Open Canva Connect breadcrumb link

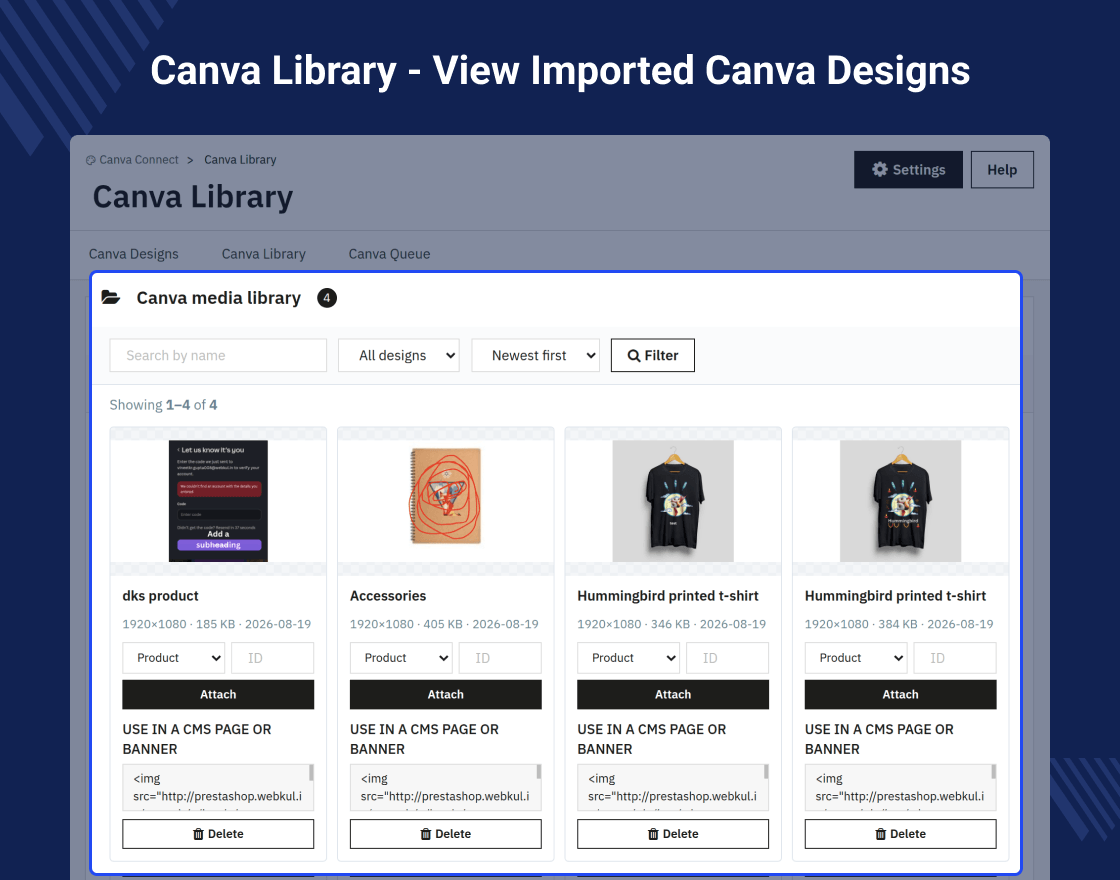[139, 160]
